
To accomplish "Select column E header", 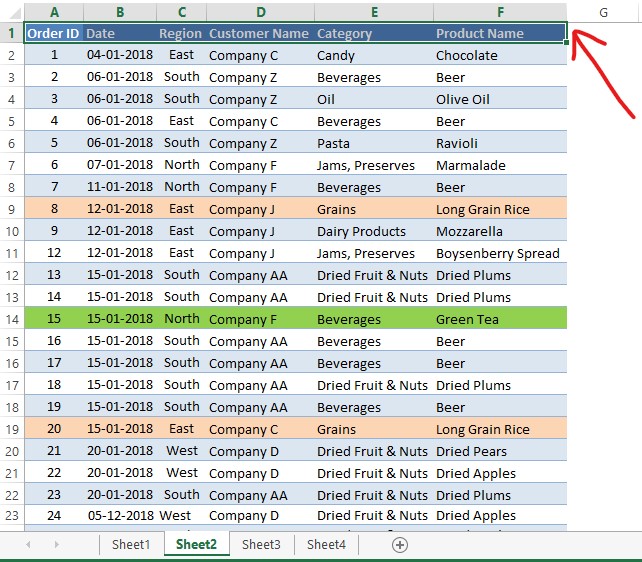I will [374, 12].
